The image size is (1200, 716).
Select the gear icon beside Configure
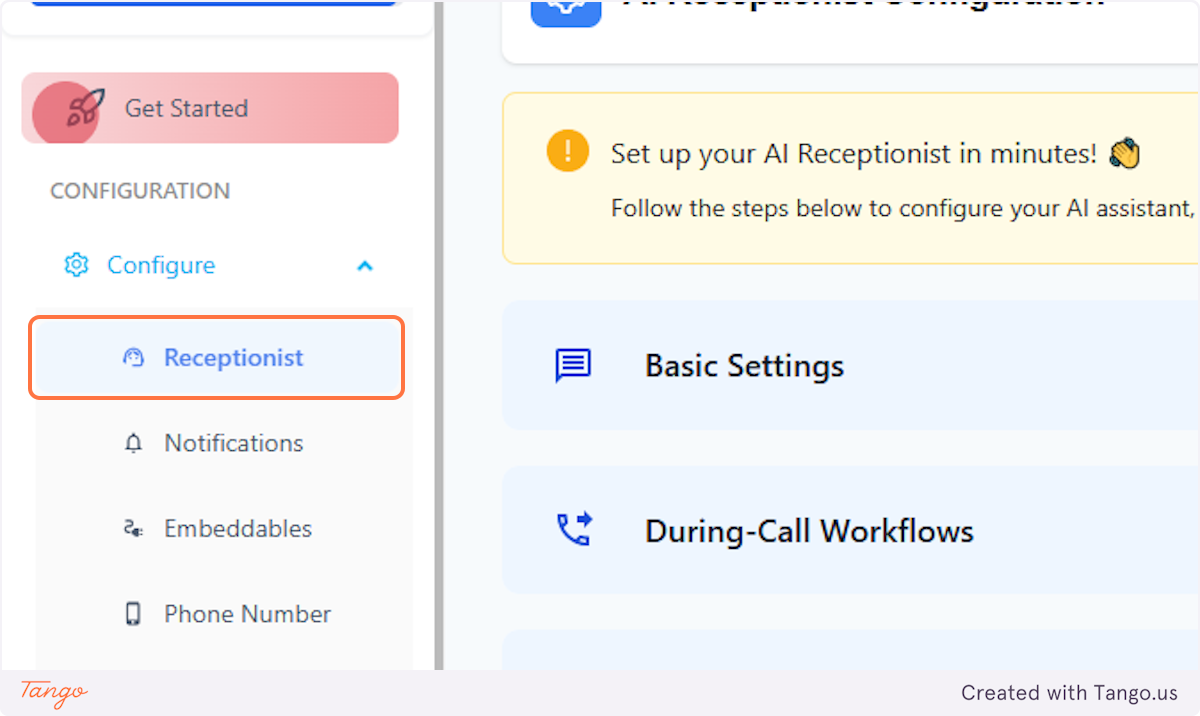(76, 264)
